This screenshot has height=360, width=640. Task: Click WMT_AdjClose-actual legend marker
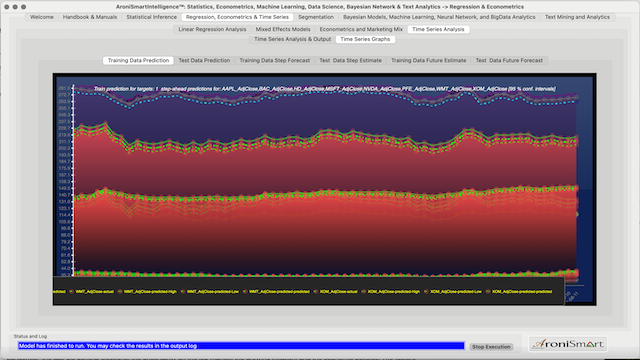click(x=71, y=291)
